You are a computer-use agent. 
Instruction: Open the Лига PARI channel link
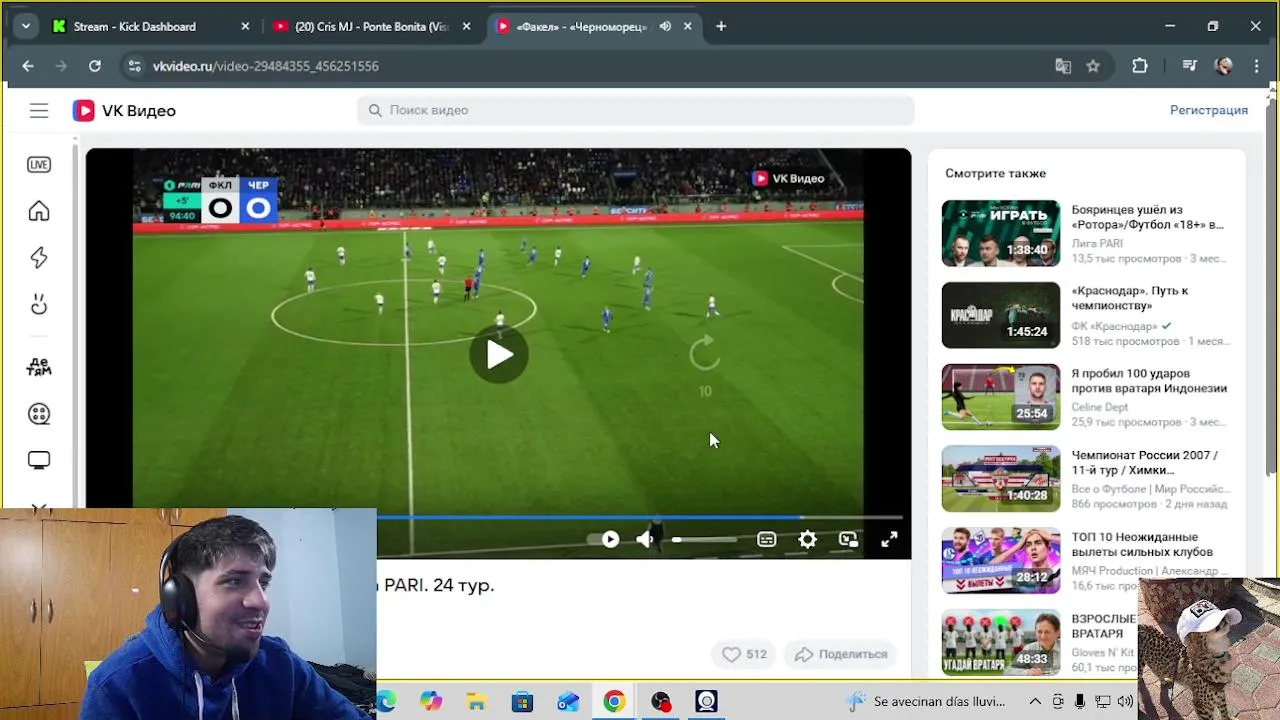(x=1097, y=243)
